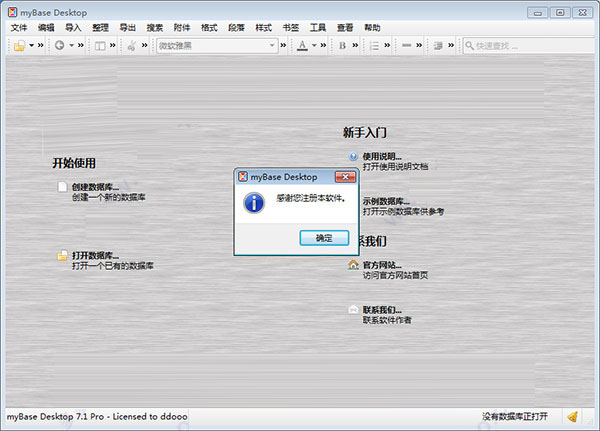Click the 官方网站... link
Image resolution: width=600 pixels, height=431 pixels.
tap(382, 265)
